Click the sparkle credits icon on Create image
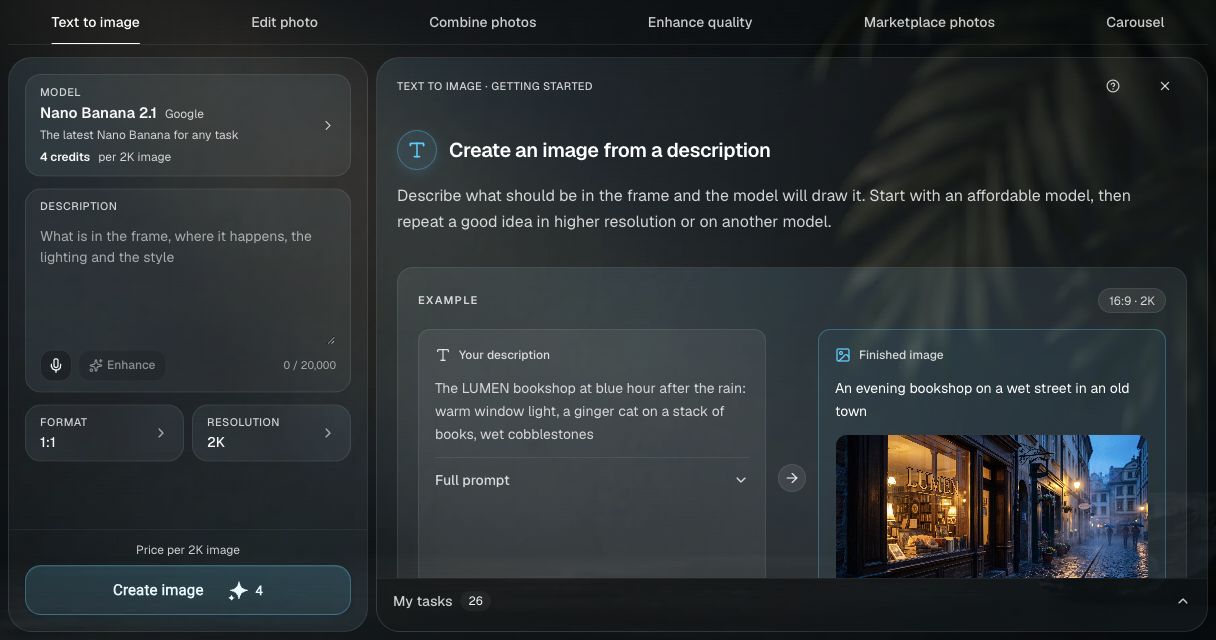Image resolution: width=1216 pixels, height=640 pixels. coord(238,591)
